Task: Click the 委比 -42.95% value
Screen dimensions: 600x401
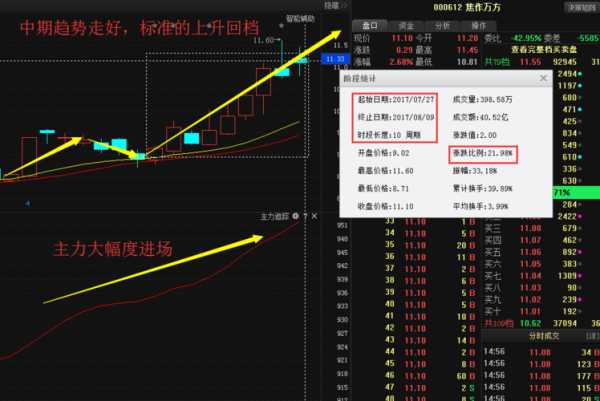Action: [526, 38]
